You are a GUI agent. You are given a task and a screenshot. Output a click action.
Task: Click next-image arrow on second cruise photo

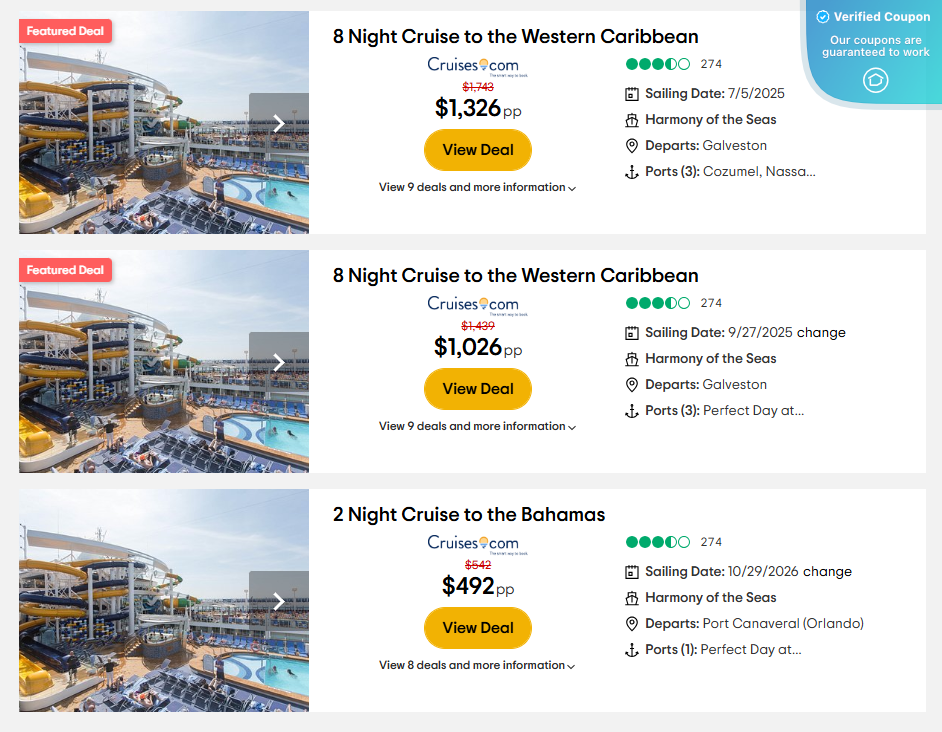(279, 363)
